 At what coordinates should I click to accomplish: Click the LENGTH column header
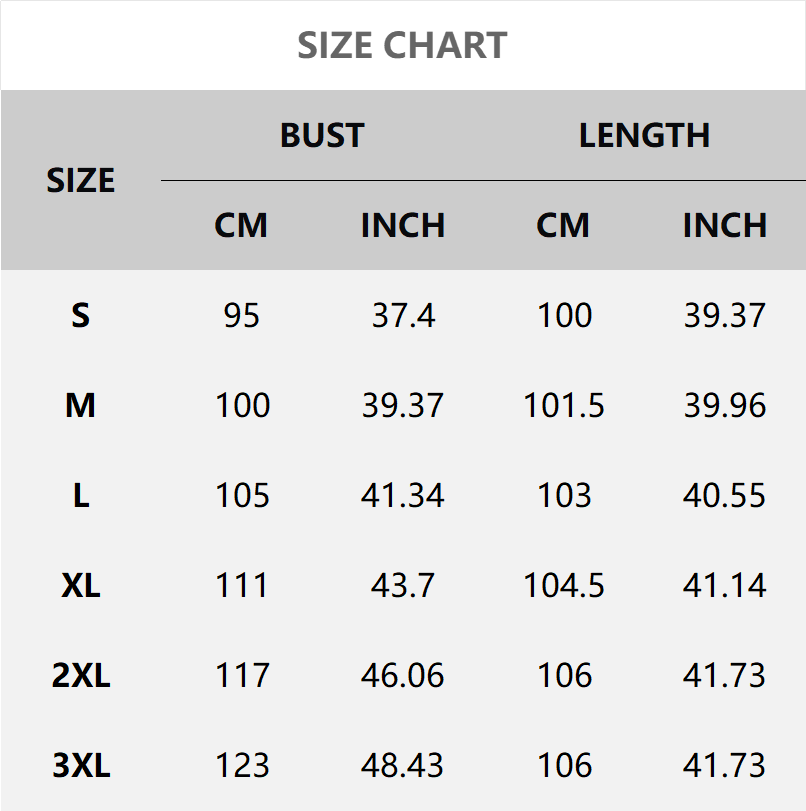644,135
